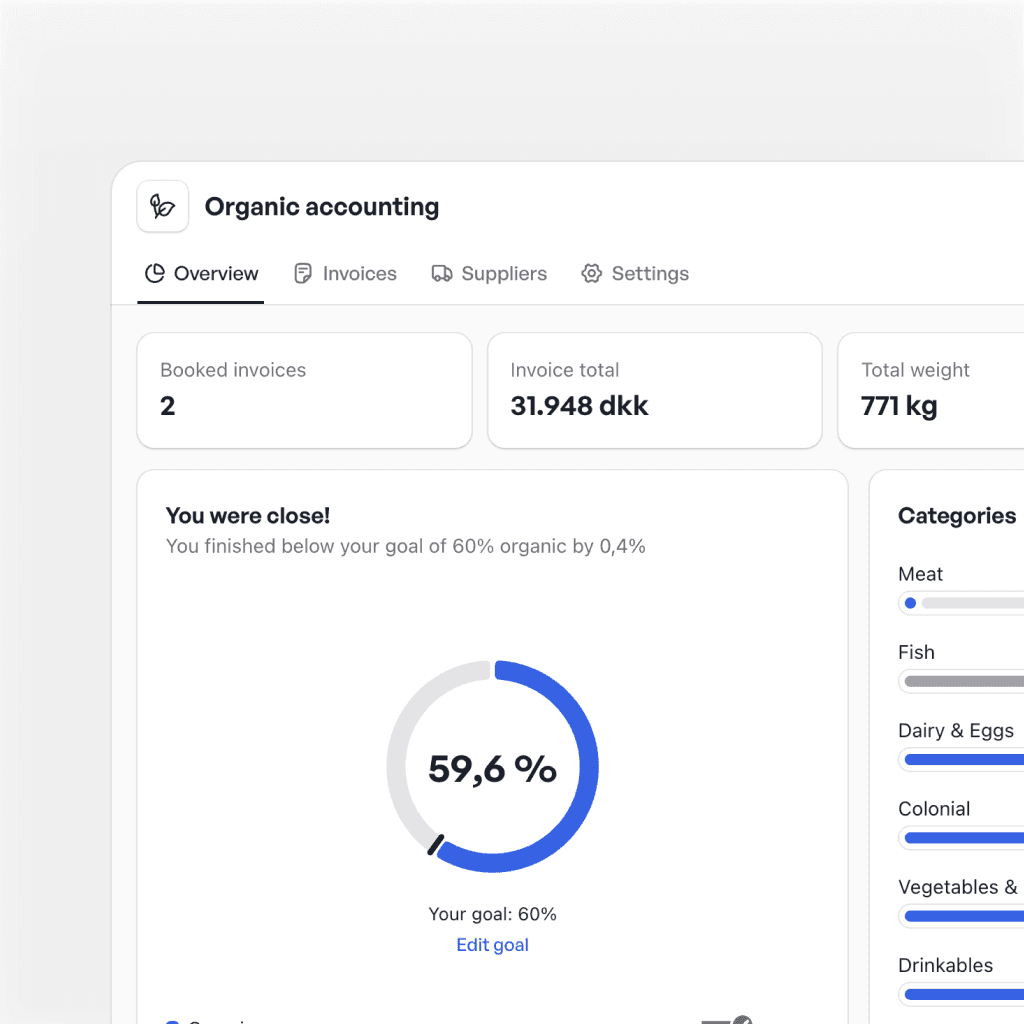Screen dimensions: 1024x1024
Task: Click the Organic accounting leaf logo
Action: (163, 207)
